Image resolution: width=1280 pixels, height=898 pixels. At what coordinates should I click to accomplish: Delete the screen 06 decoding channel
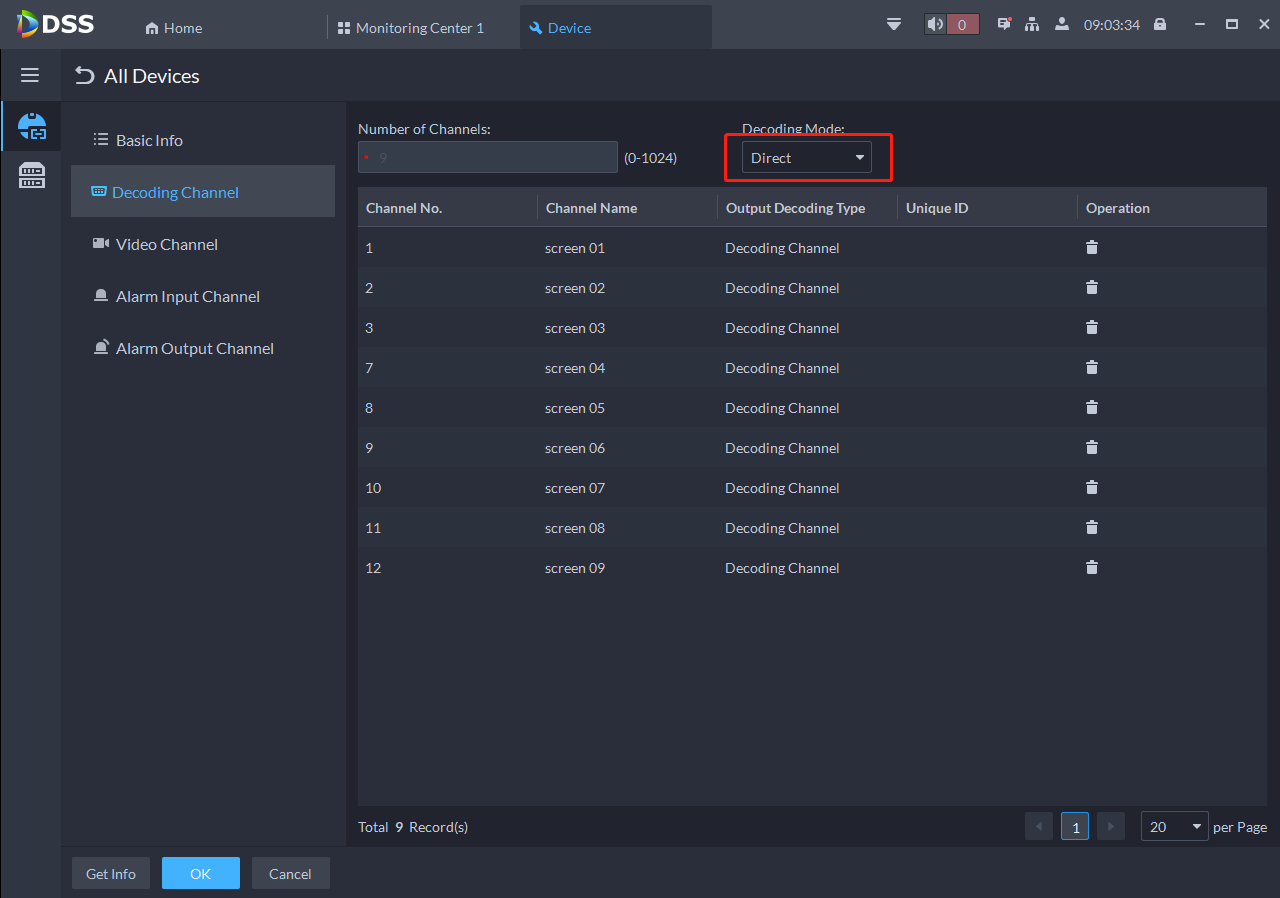(1092, 447)
